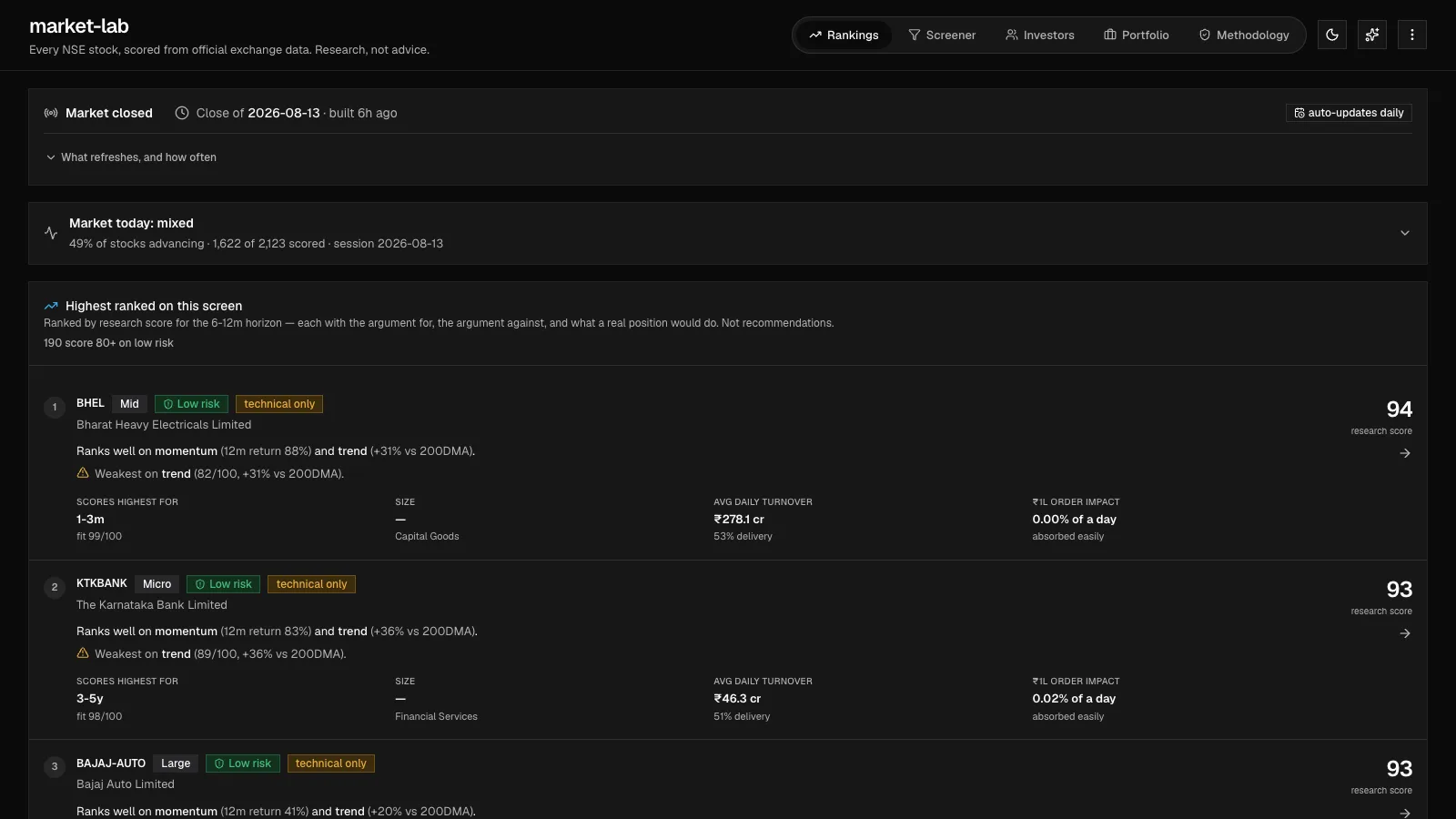The image size is (1456, 819).
Task: Click KTKBANK's research score 93
Action: tap(1399, 590)
